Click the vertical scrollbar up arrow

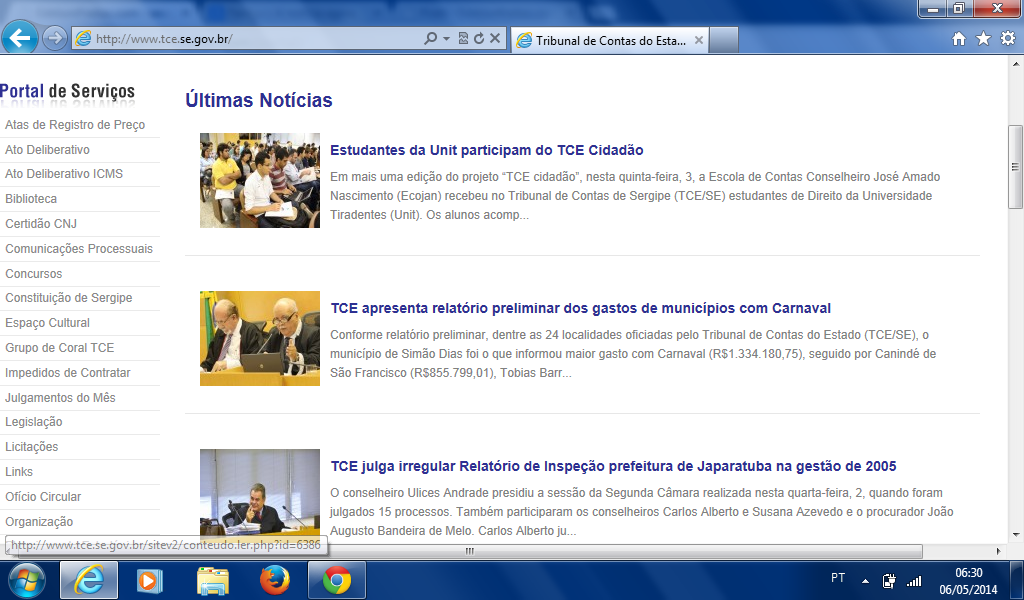tap(1016, 64)
